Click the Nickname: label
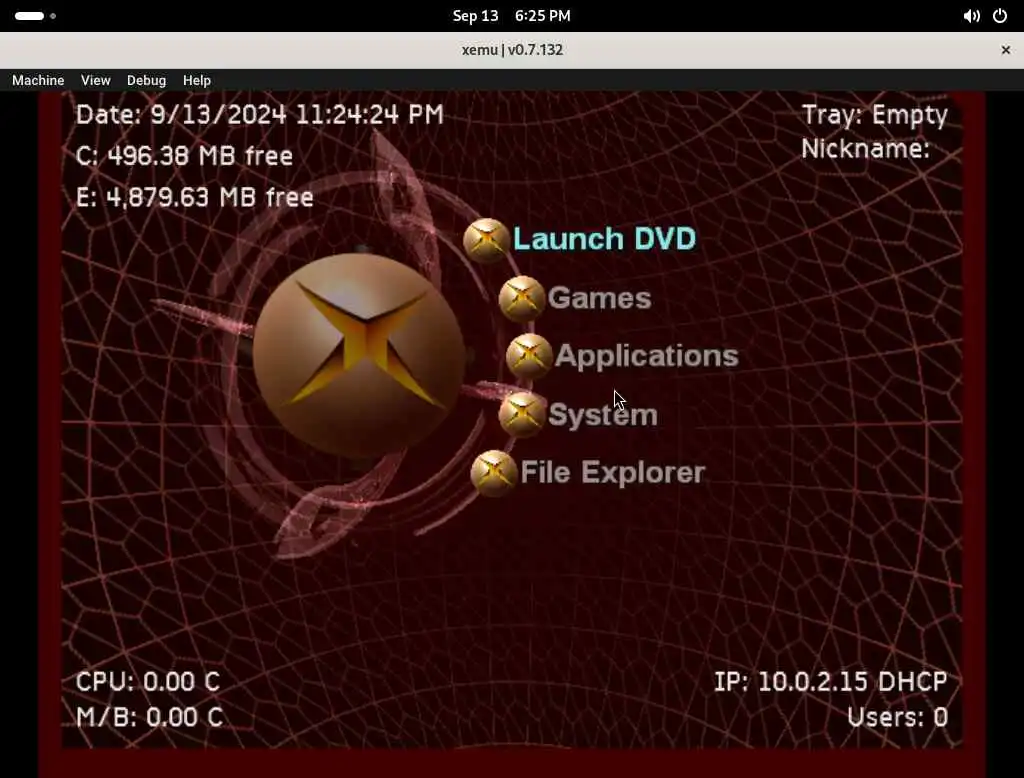1024x778 pixels. click(865, 149)
